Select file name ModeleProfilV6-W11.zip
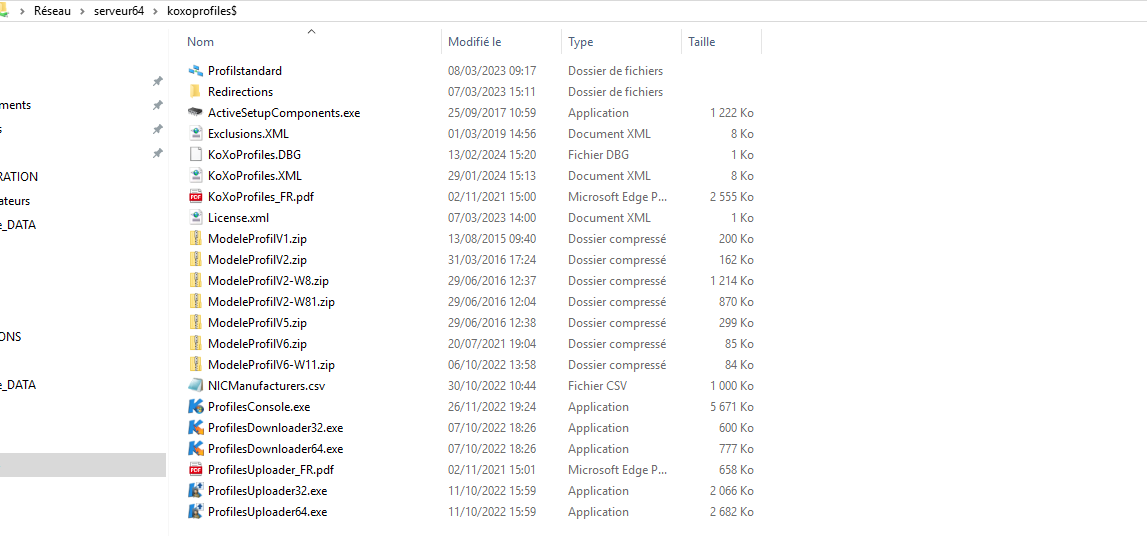 [271, 365]
